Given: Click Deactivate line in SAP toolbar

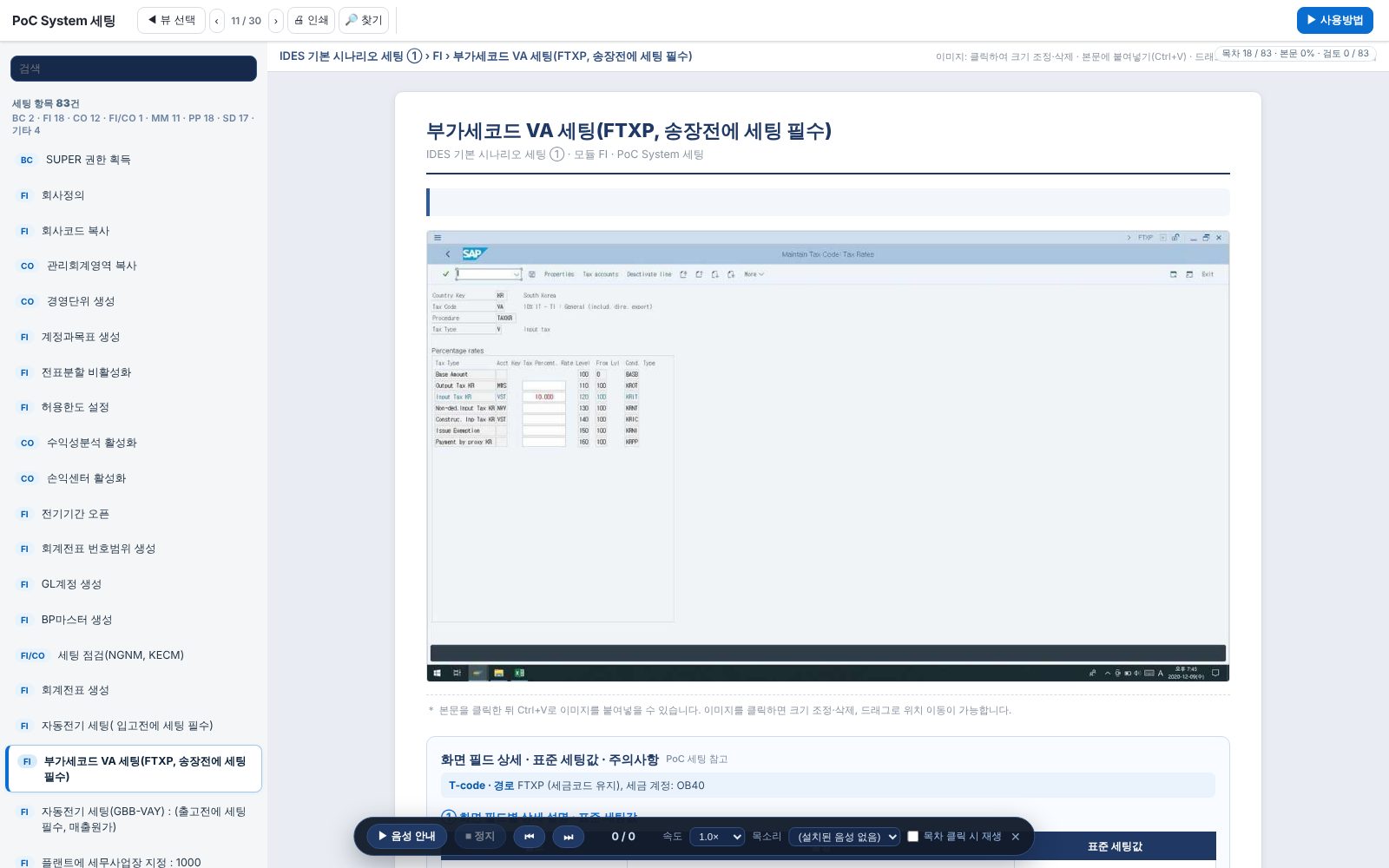Looking at the screenshot, I should [x=649, y=274].
